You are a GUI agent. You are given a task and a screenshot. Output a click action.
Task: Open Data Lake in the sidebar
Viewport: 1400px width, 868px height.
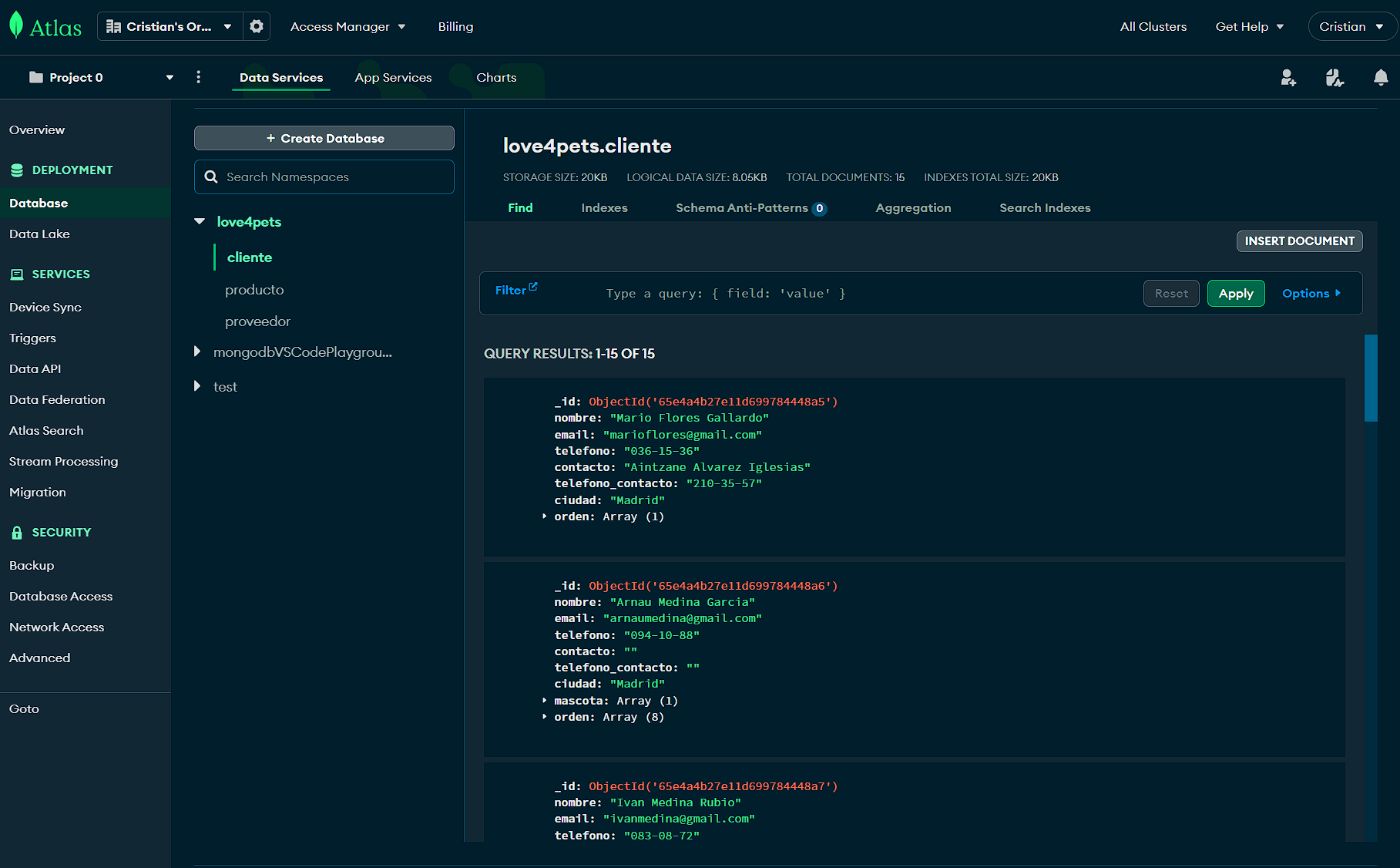click(39, 234)
